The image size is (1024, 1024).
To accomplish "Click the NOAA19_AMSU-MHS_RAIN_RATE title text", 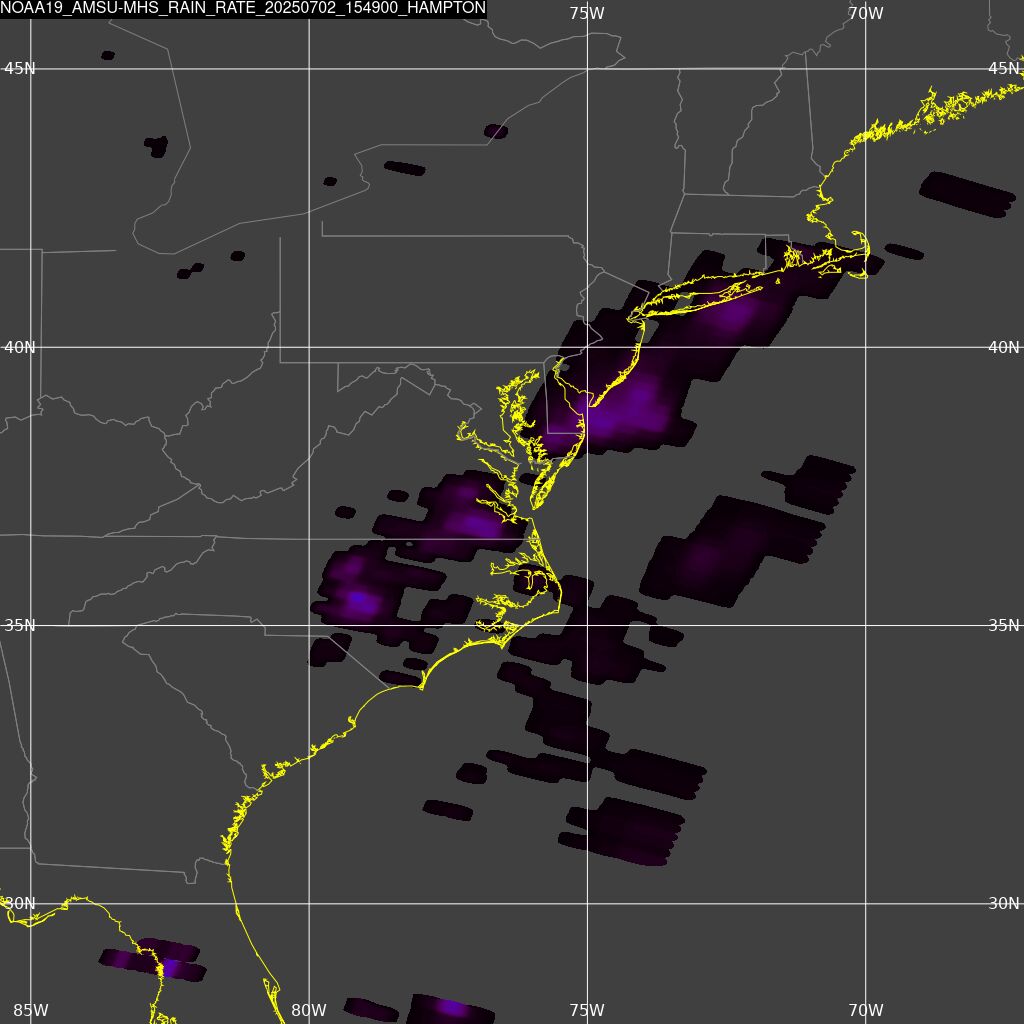I will click(x=243, y=8).
